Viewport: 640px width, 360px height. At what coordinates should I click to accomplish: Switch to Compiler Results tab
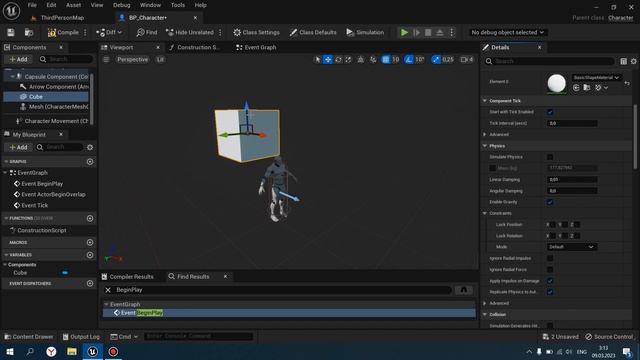[127, 277]
